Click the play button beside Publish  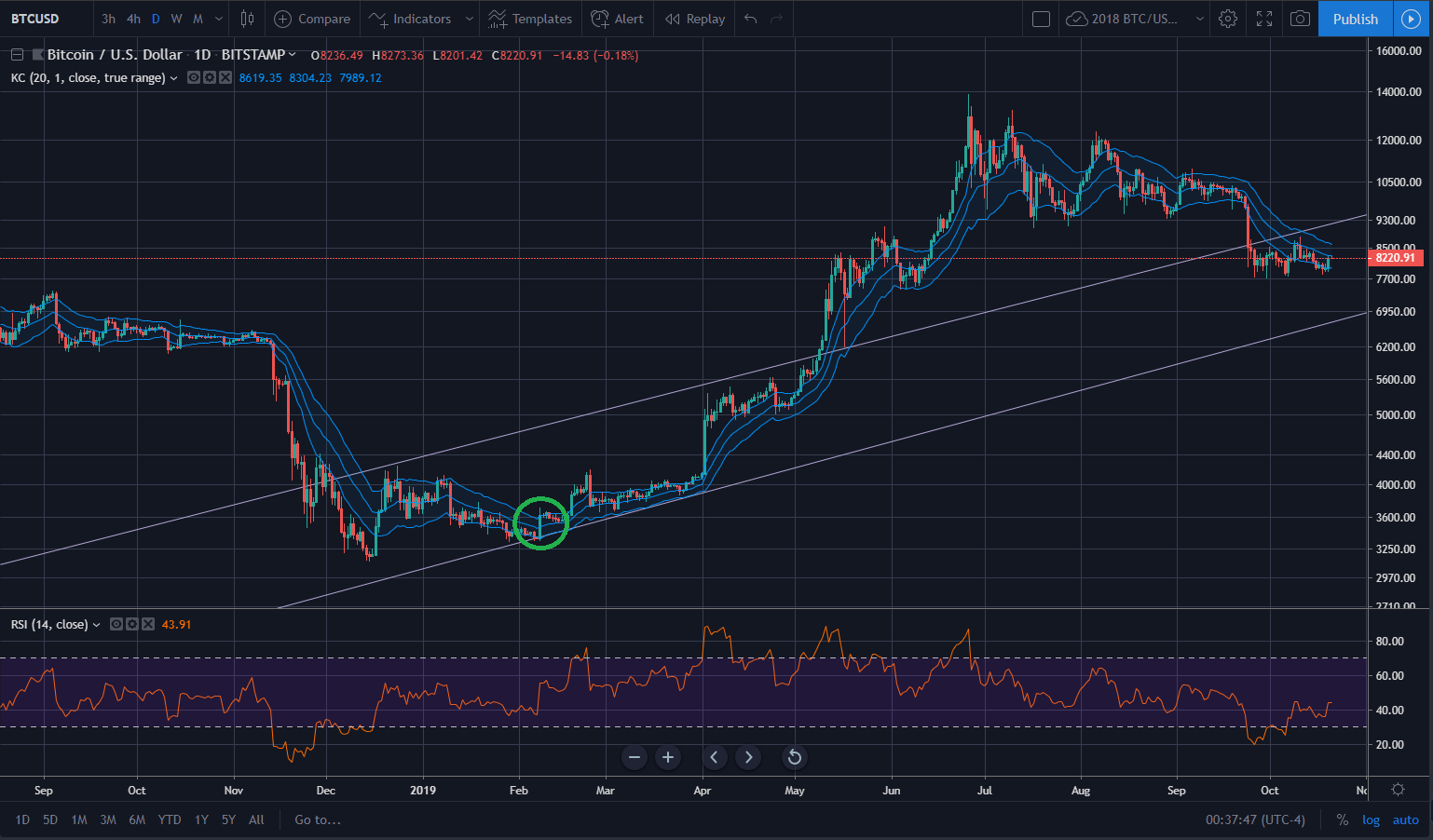point(1412,19)
